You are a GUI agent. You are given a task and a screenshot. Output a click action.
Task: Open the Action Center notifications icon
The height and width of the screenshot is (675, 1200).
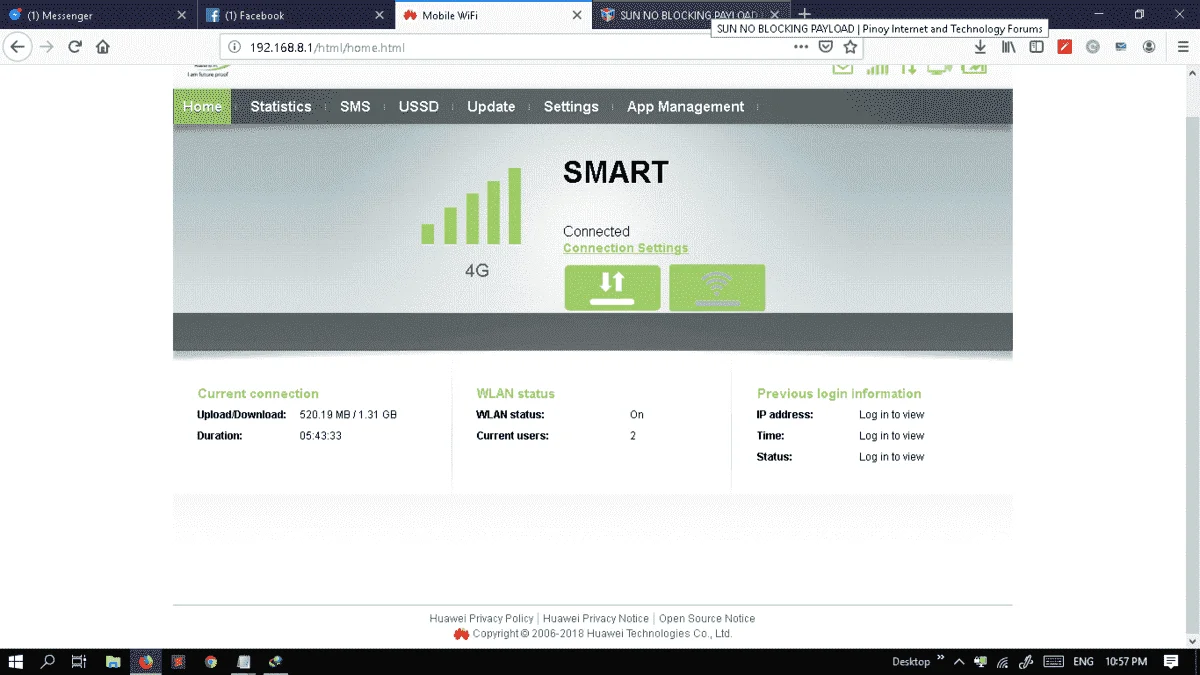1171,661
